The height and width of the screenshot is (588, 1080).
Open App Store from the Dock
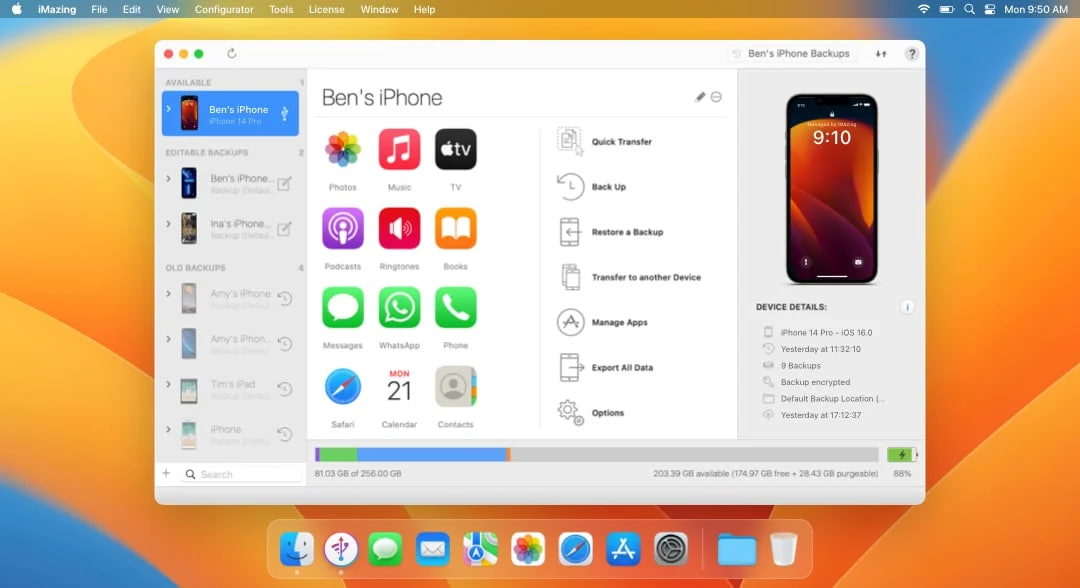coord(623,549)
